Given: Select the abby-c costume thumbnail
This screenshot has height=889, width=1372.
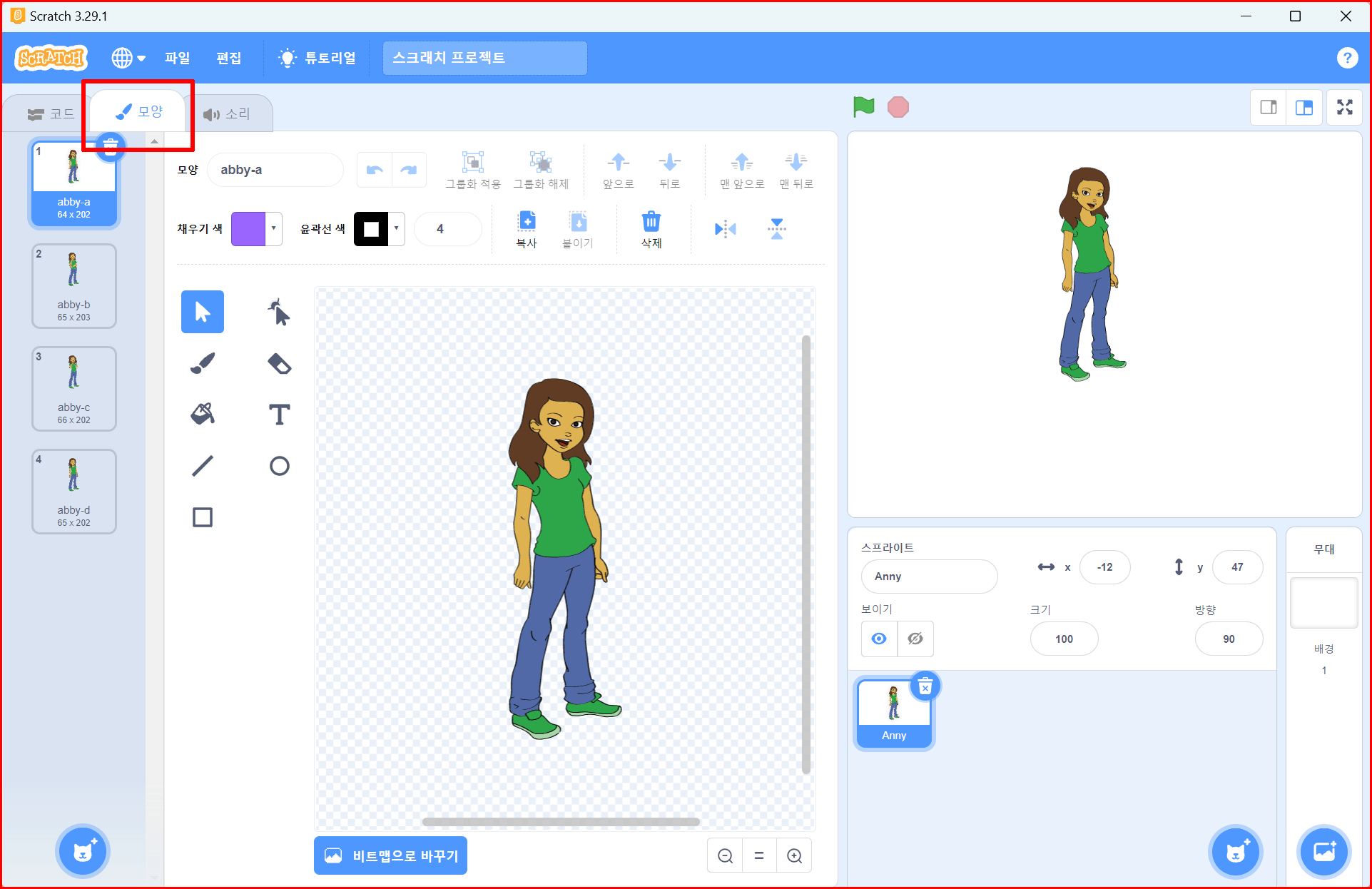Looking at the screenshot, I should [x=74, y=389].
